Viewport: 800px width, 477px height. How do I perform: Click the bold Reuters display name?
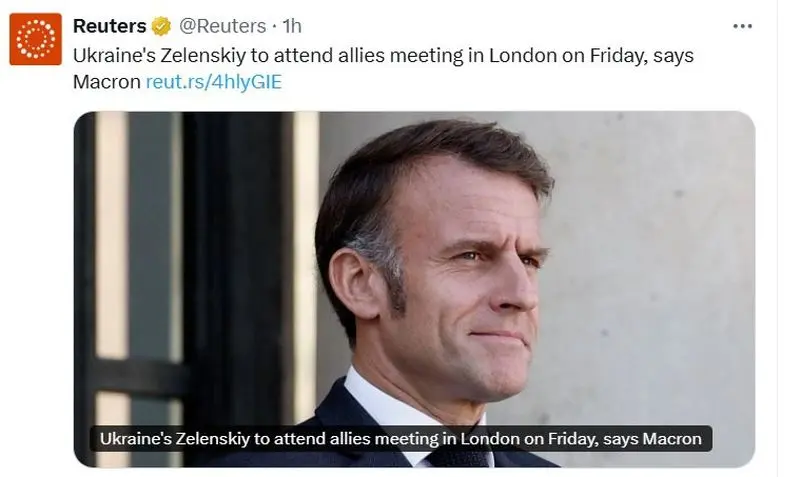point(109,27)
